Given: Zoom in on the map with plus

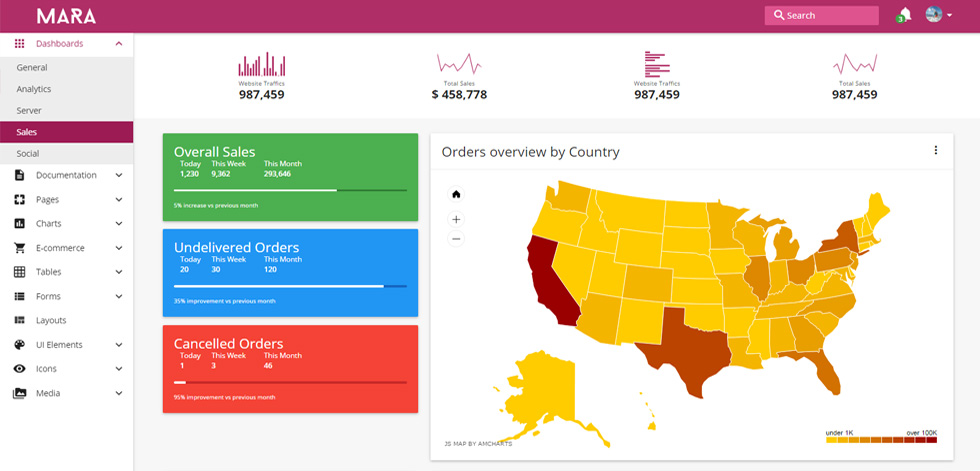Looking at the screenshot, I should click(456, 219).
